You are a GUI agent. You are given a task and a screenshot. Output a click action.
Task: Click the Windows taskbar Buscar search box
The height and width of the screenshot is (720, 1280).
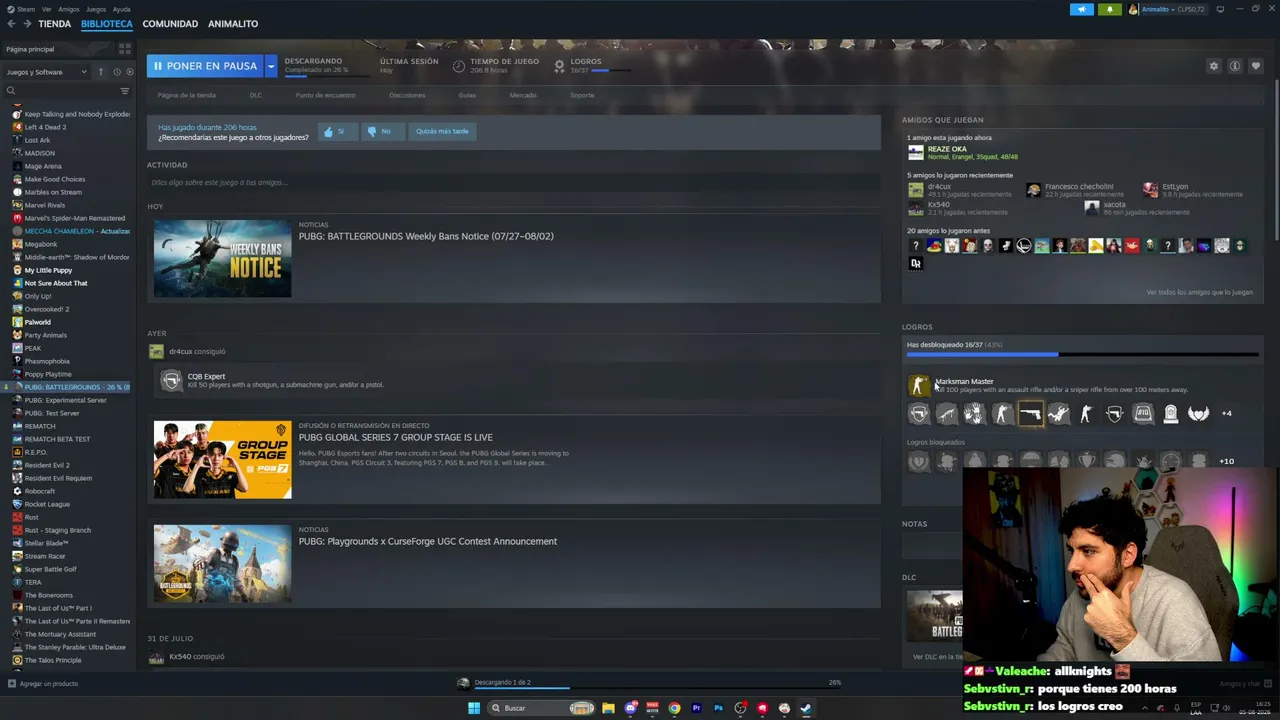tap(541, 708)
